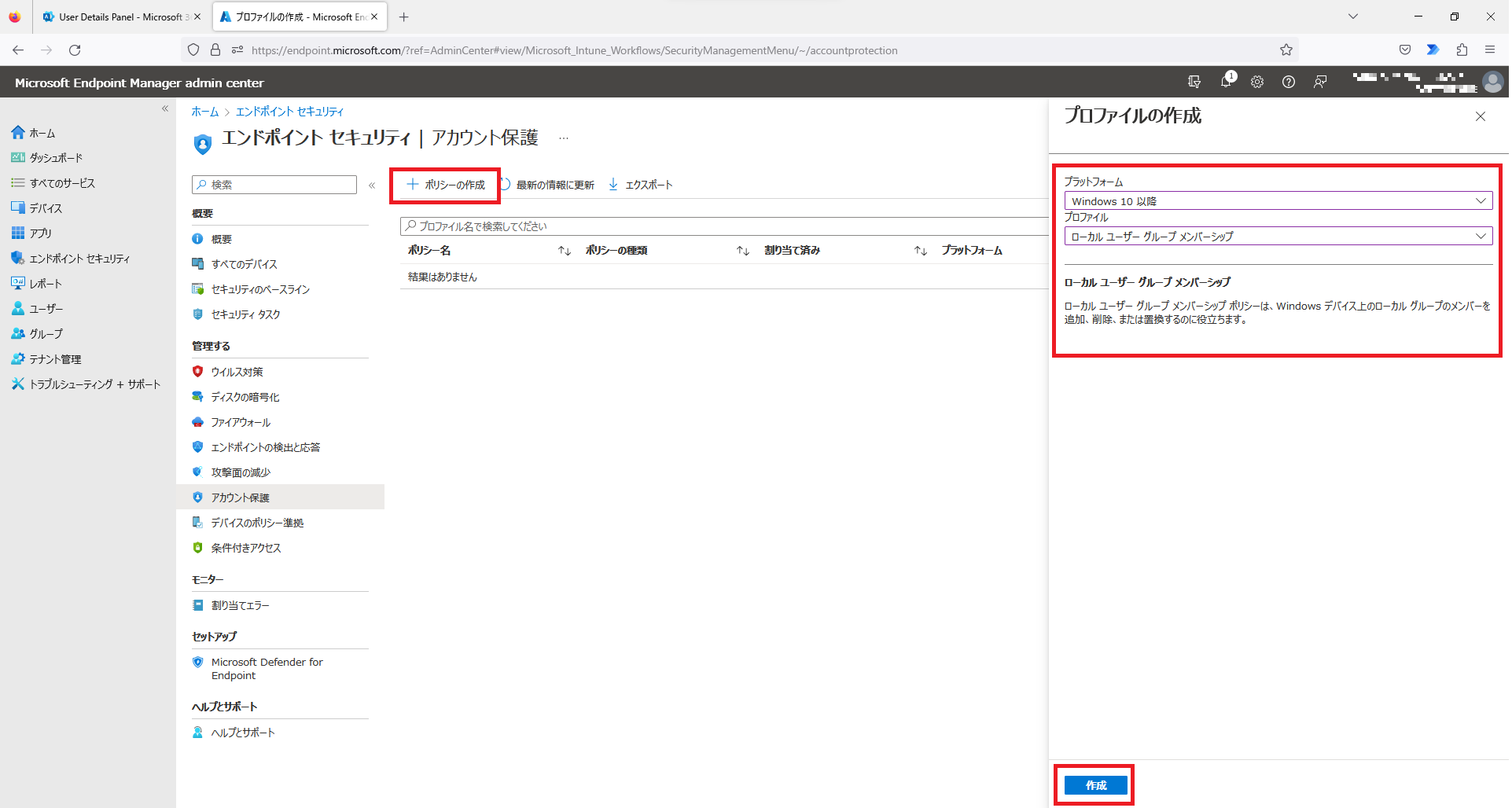Sort by 割り当て済み column arrows
This screenshot has width=1512, height=808.
point(921,251)
